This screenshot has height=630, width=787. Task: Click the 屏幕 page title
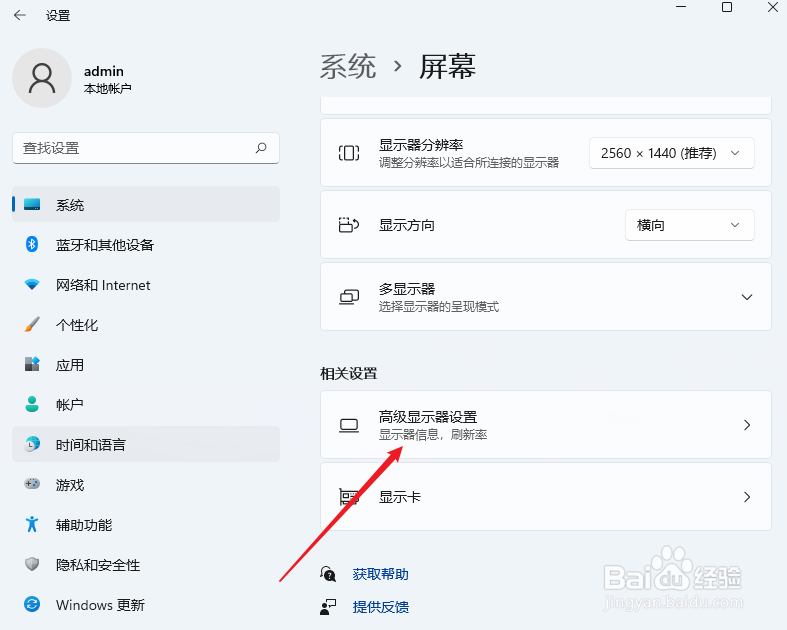447,66
